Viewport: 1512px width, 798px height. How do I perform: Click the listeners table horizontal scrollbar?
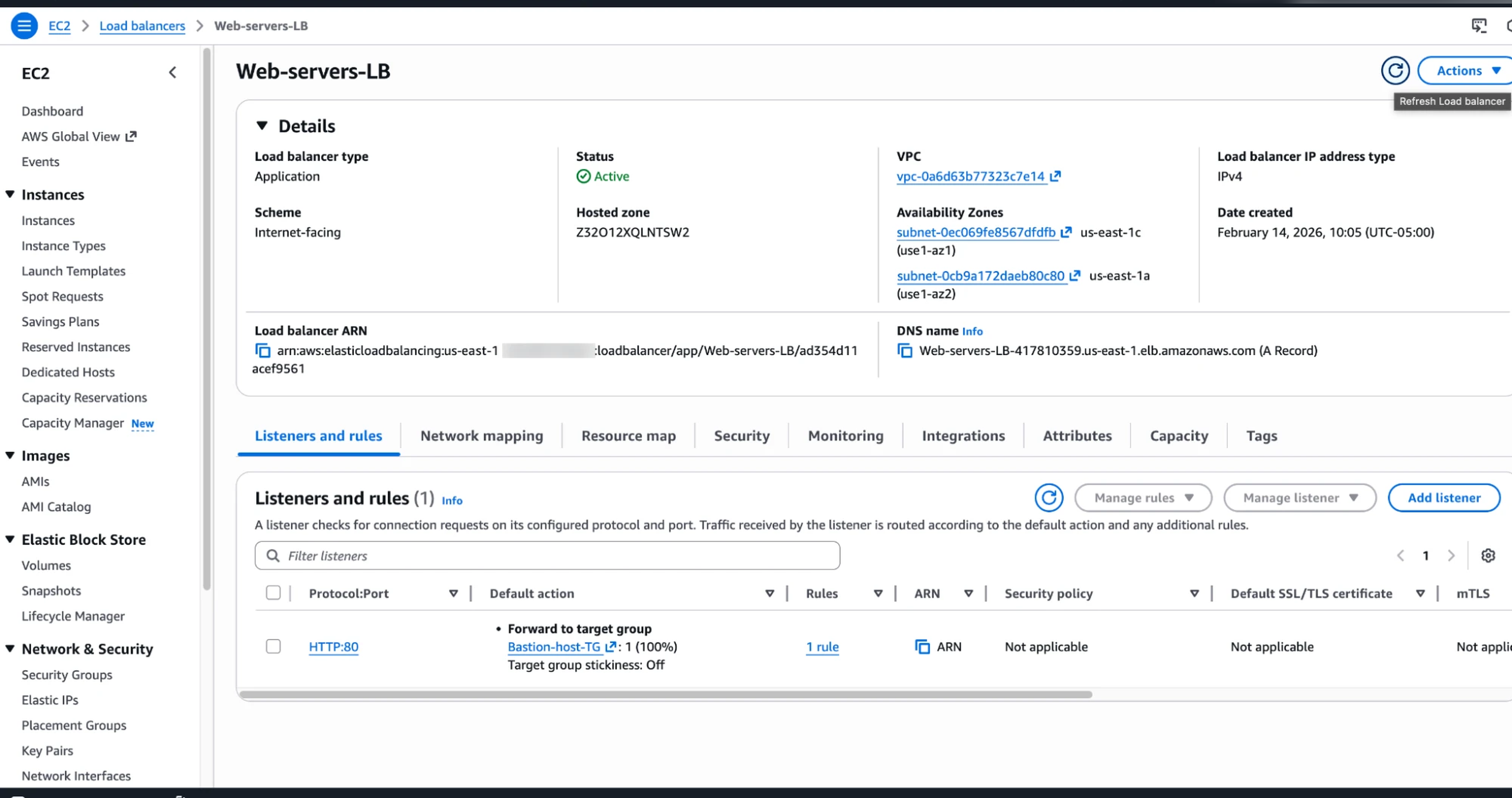666,694
